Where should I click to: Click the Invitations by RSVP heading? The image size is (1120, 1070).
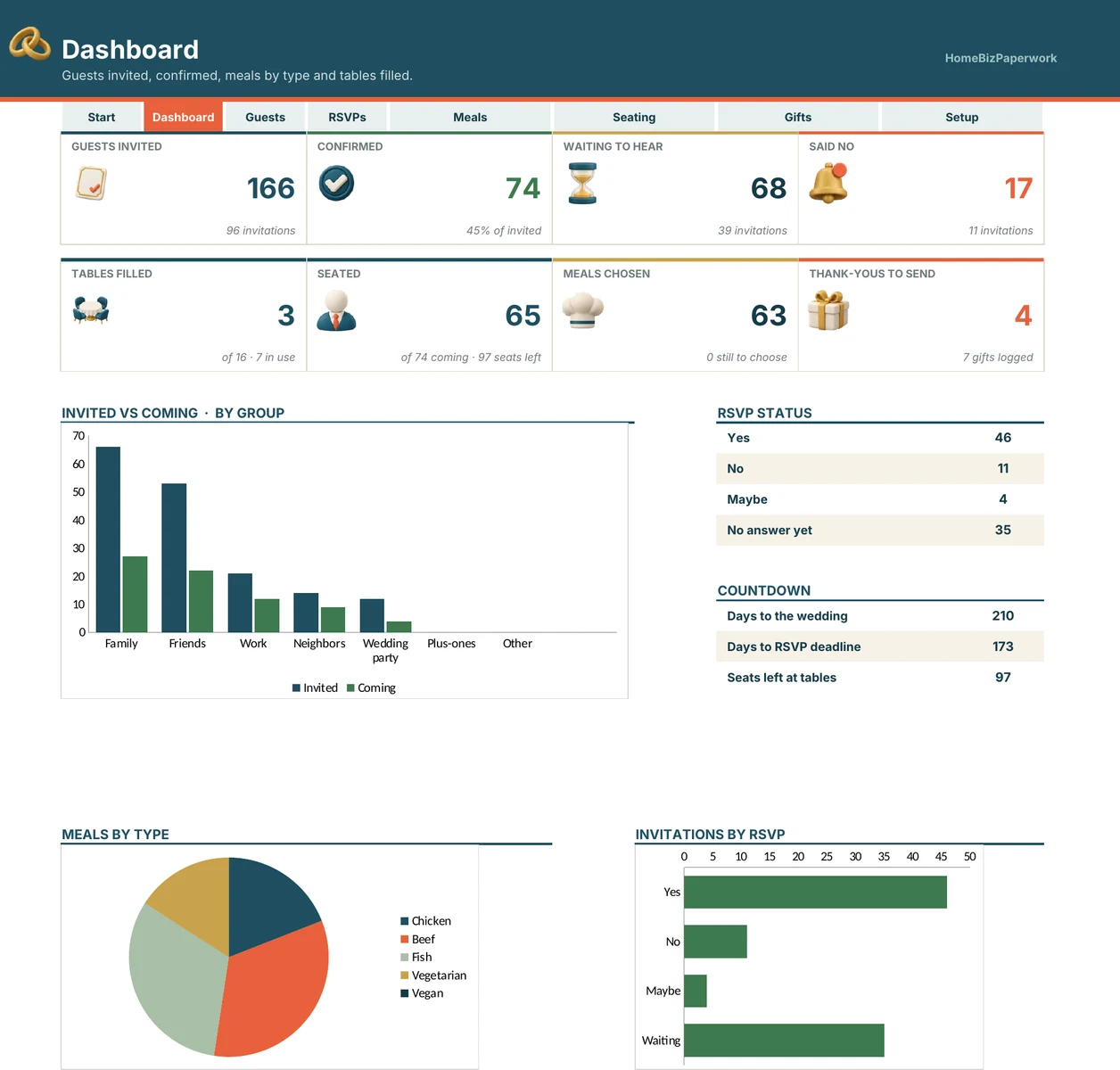(710, 835)
